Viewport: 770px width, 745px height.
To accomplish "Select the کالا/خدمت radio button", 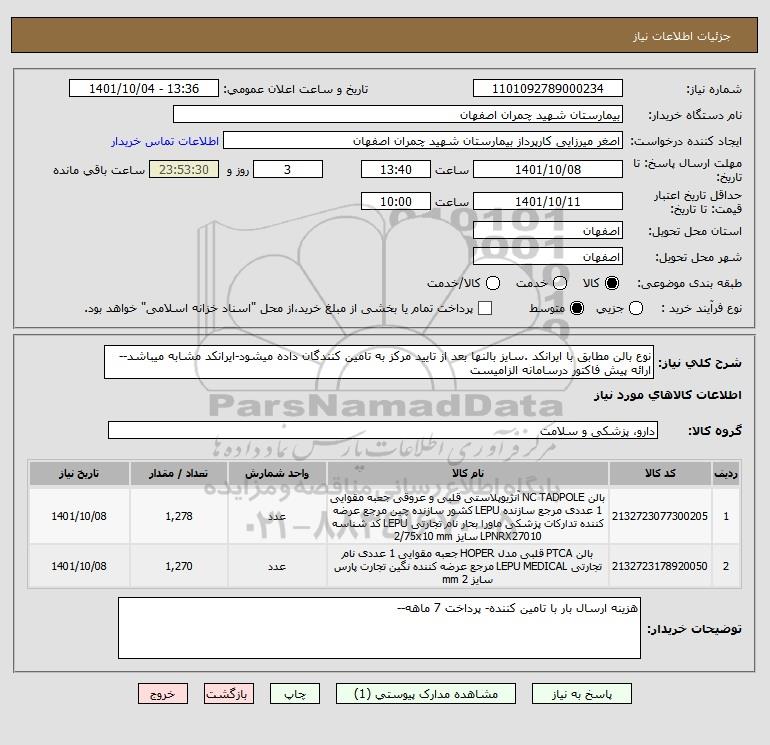I will [x=493, y=283].
